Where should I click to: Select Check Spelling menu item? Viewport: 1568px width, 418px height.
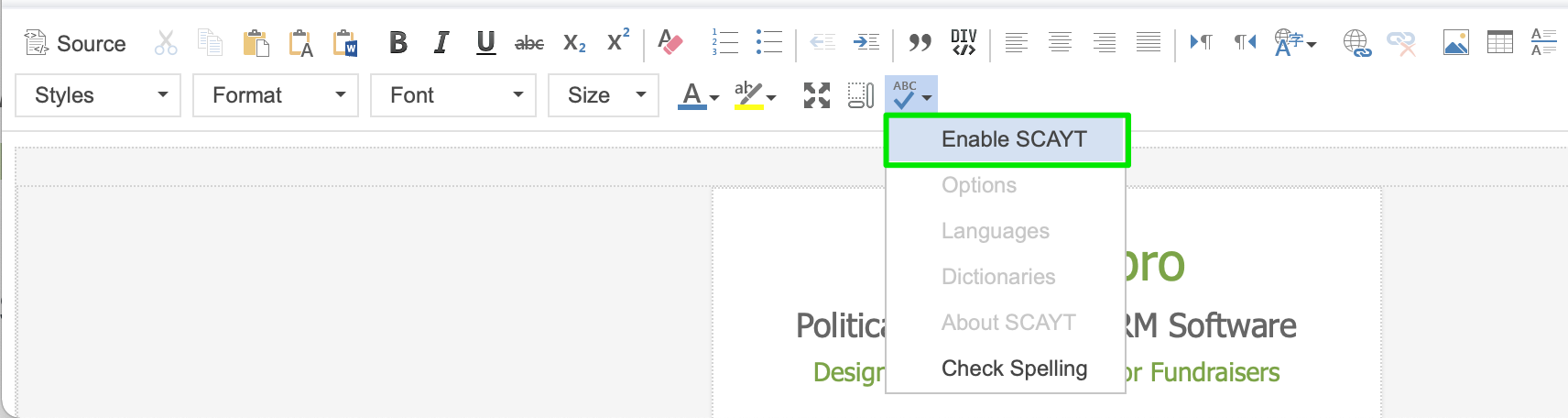pos(1006,368)
